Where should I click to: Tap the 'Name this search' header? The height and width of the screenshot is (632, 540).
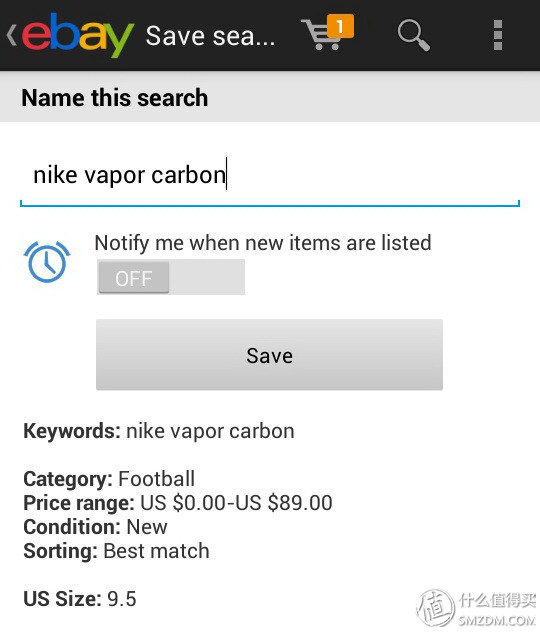115,98
